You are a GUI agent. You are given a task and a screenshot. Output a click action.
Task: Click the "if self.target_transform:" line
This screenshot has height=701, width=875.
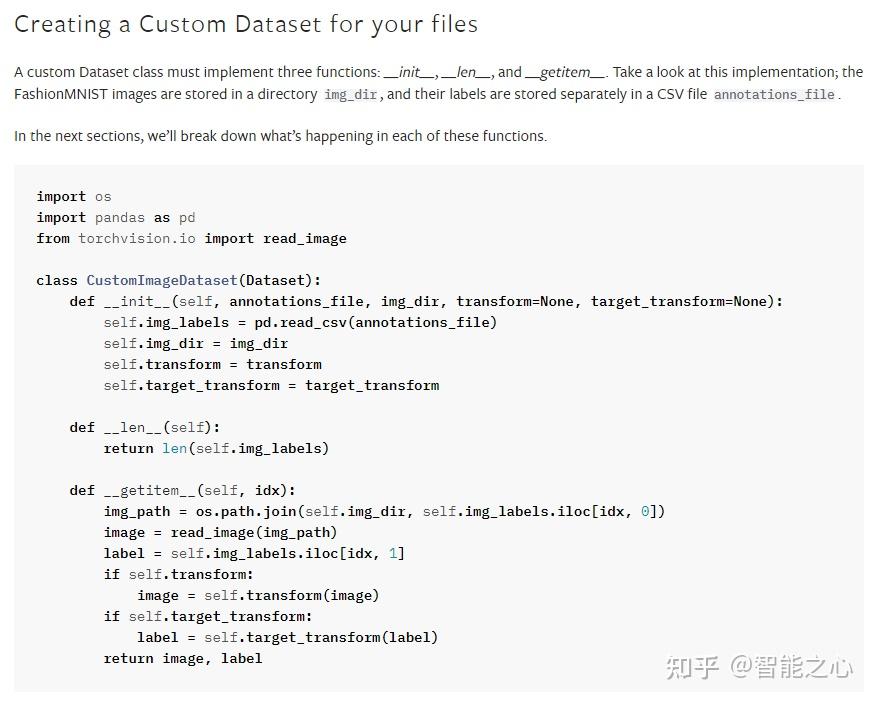coord(208,617)
